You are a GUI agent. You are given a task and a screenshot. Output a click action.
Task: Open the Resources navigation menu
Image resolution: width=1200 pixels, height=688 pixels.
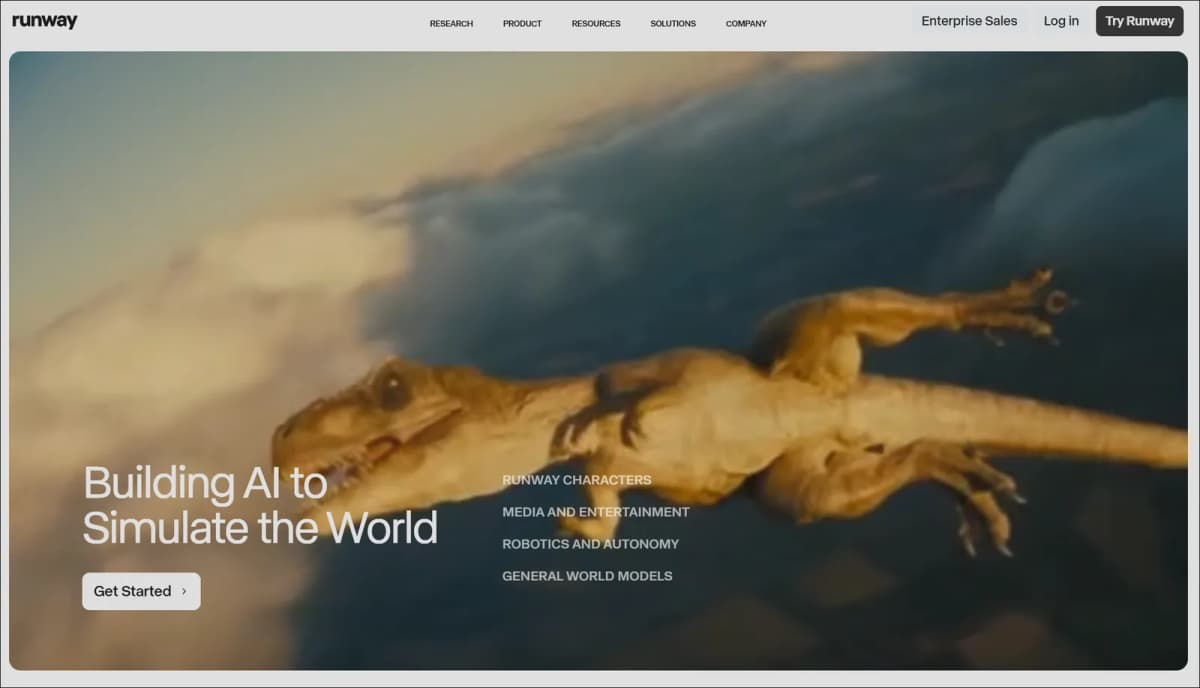(596, 23)
